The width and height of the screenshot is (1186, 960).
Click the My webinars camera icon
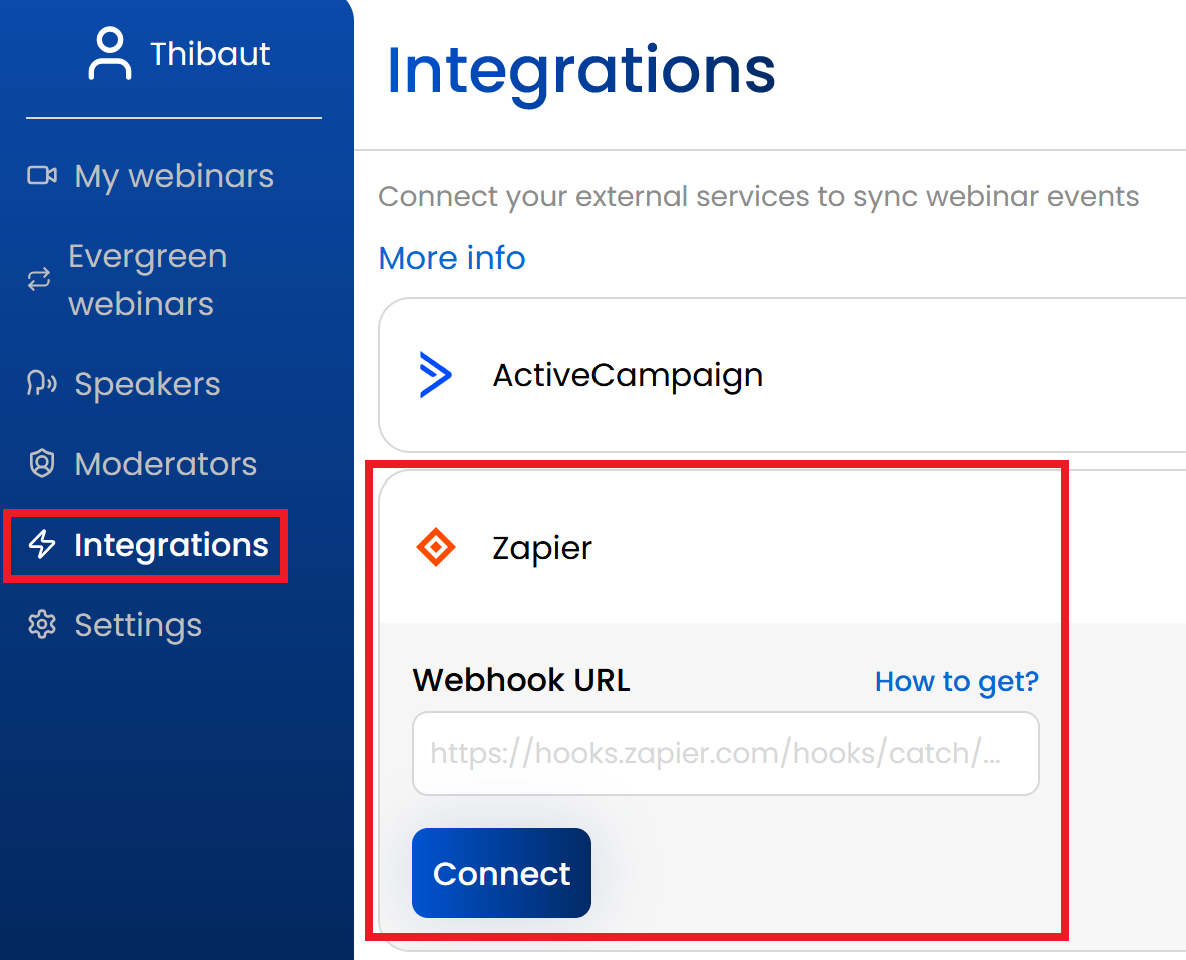42,176
